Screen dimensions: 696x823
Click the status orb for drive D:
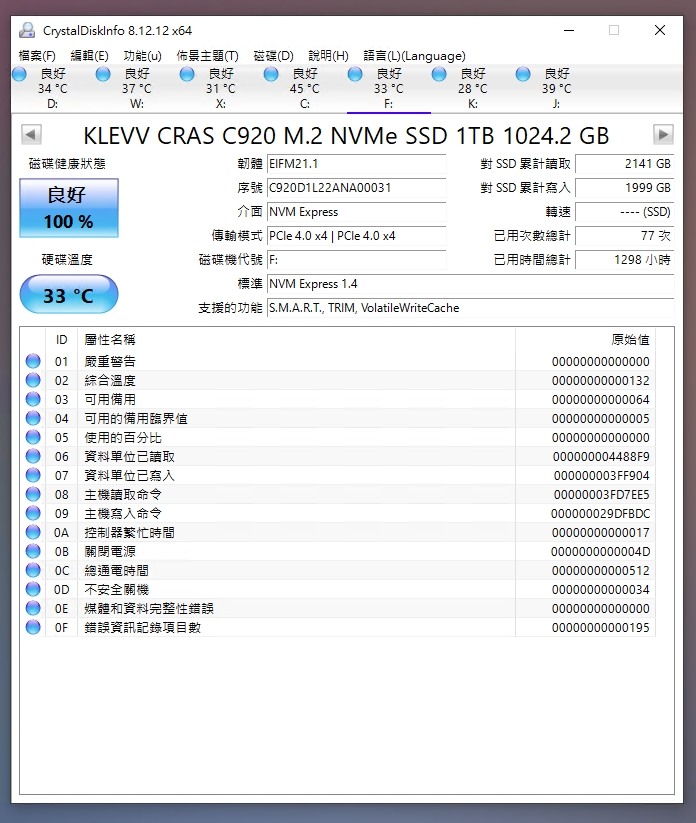pyautogui.click(x=19, y=74)
